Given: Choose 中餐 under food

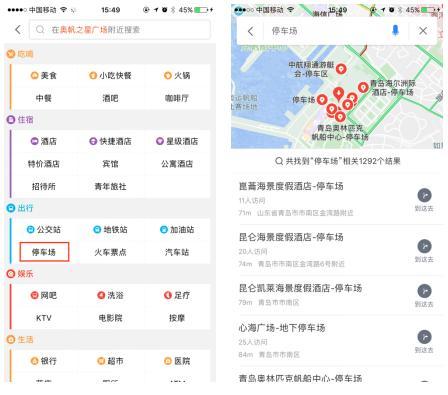Looking at the screenshot, I should (44, 98).
